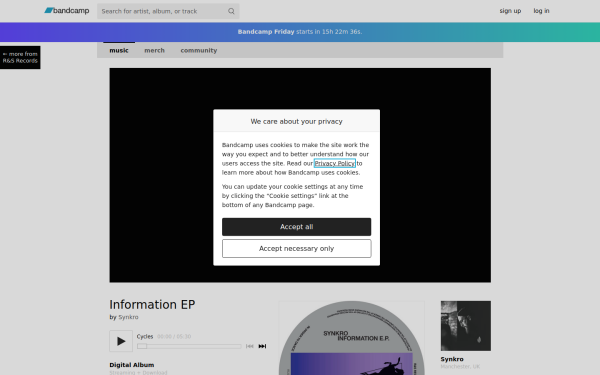Choose Accept necessary only

pos(297,248)
